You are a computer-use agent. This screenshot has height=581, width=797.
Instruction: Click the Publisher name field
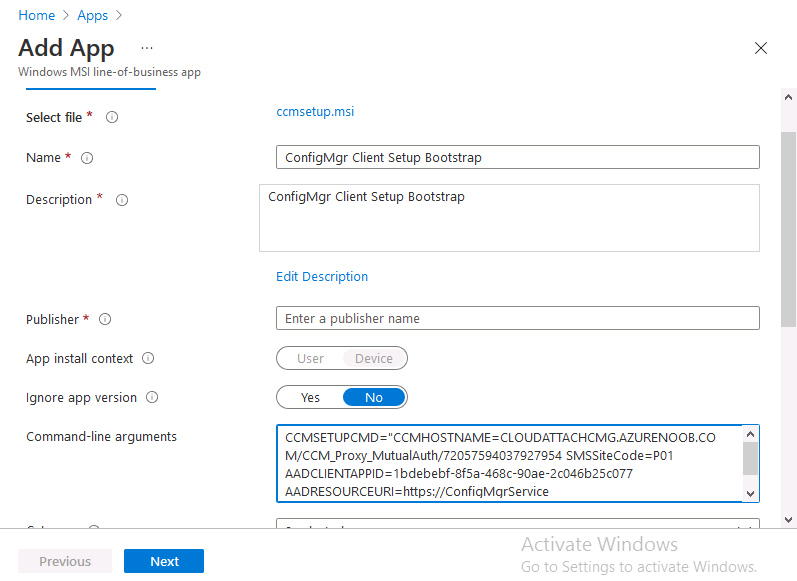point(517,318)
